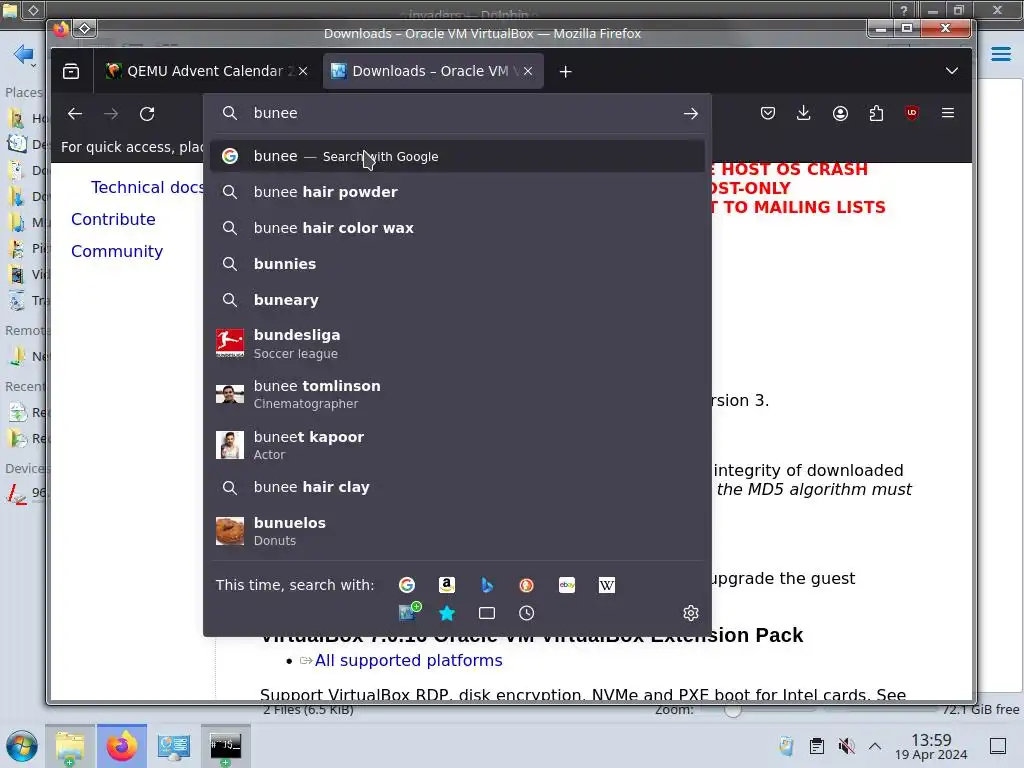This screenshot has width=1024, height=768.
Task: Open All supported platforms link
Action: tap(408, 660)
